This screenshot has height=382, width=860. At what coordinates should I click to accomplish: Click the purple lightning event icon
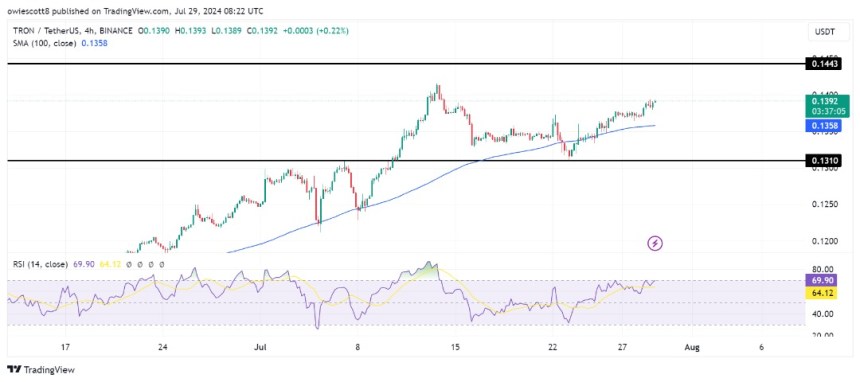point(655,243)
